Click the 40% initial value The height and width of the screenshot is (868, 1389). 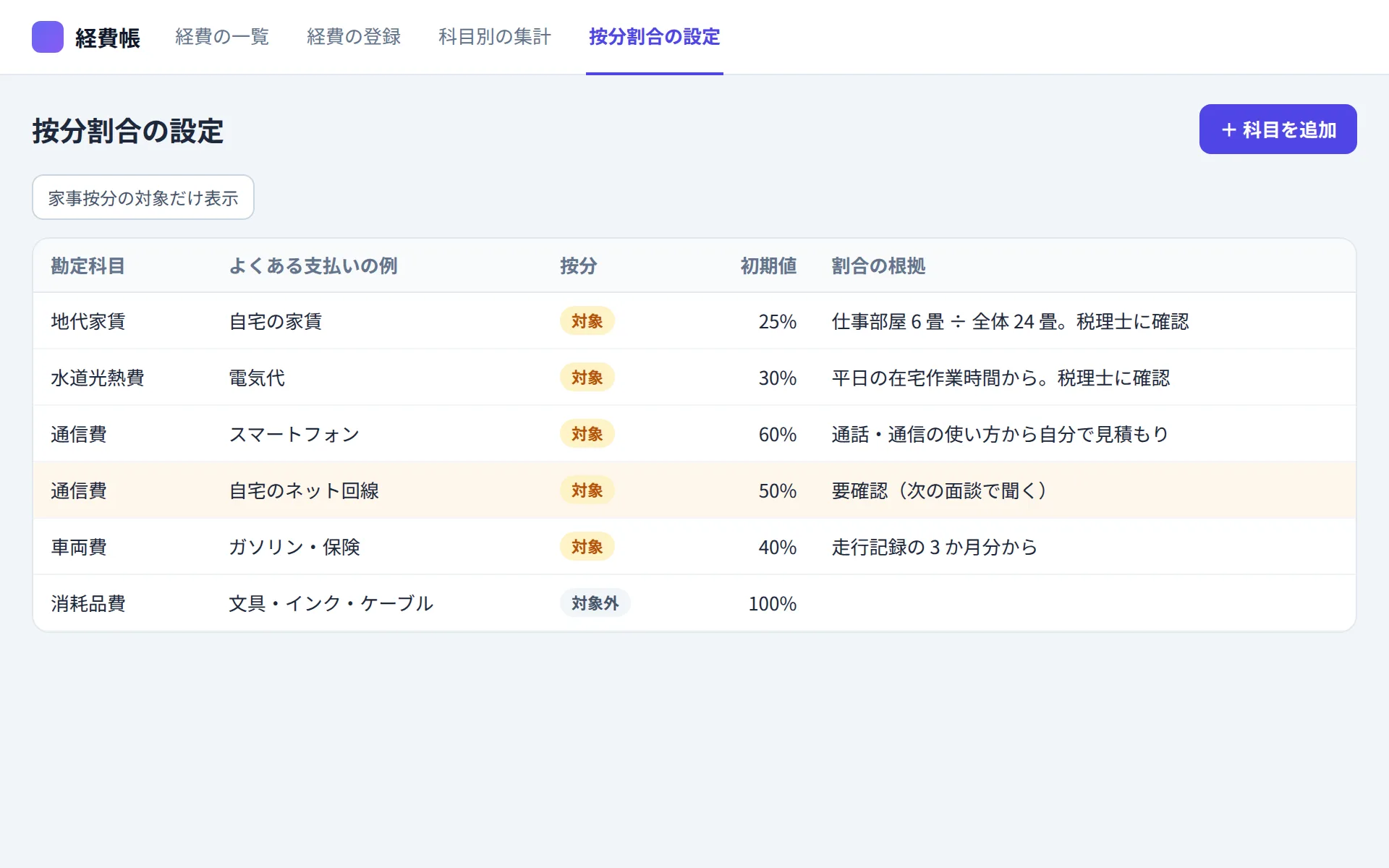click(x=778, y=547)
